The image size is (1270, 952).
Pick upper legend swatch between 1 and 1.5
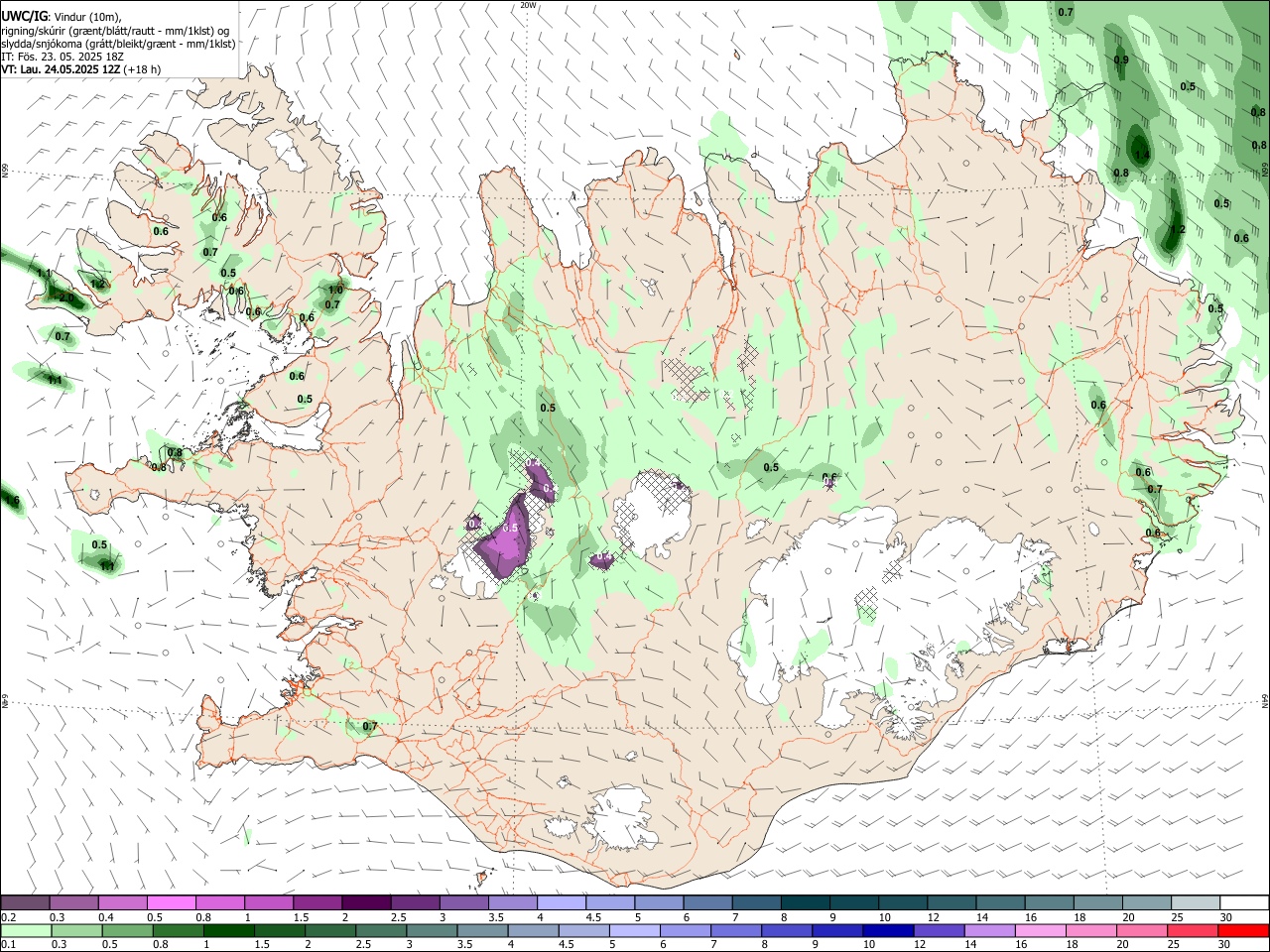(x=269, y=902)
